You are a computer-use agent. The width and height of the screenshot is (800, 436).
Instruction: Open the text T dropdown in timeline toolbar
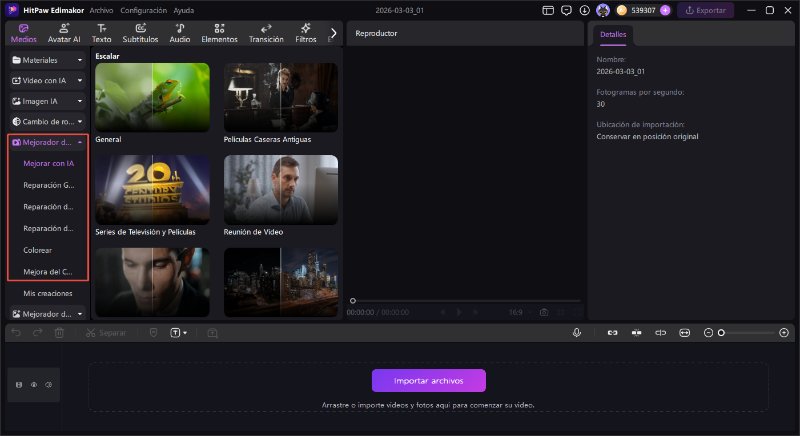pos(178,332)
